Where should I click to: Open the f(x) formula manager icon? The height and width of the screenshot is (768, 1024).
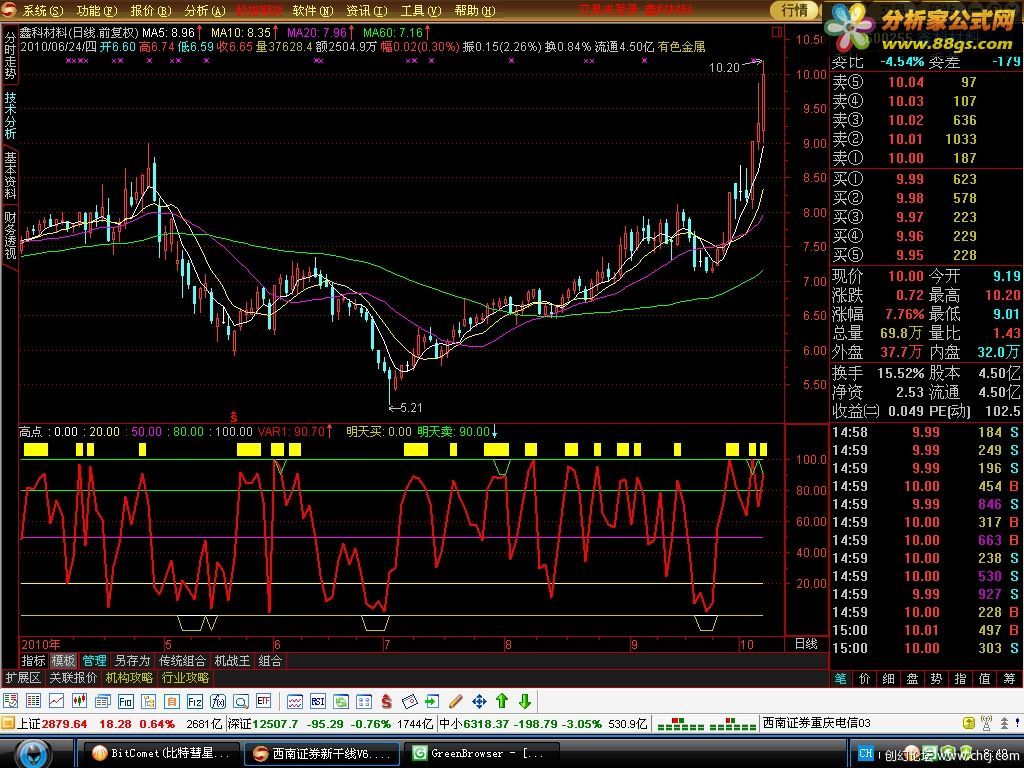coord(217,701)
